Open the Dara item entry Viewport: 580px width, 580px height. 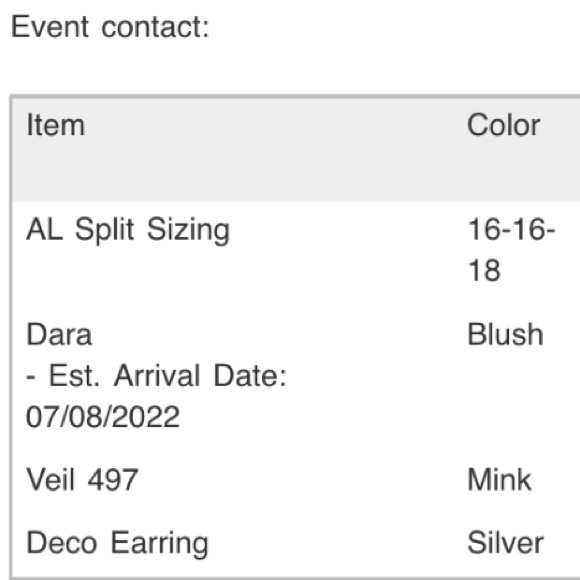59,334
